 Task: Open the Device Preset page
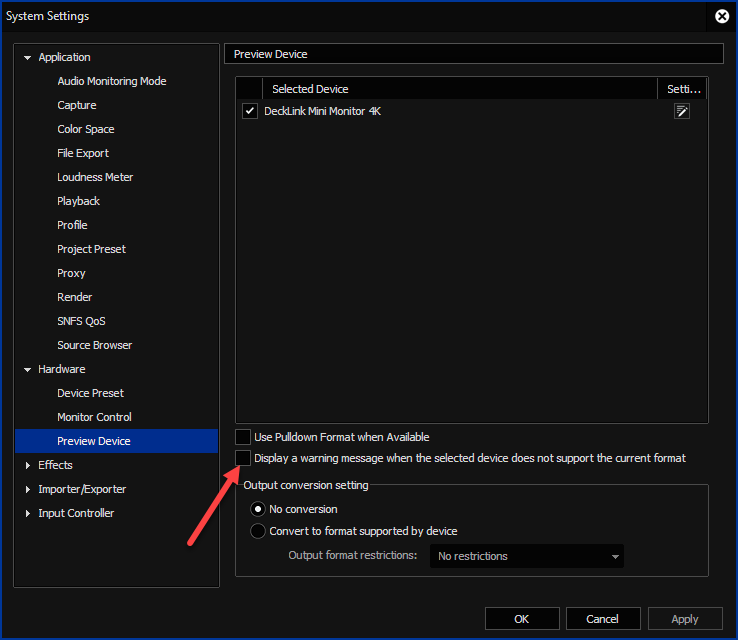[x=90, y=393]
